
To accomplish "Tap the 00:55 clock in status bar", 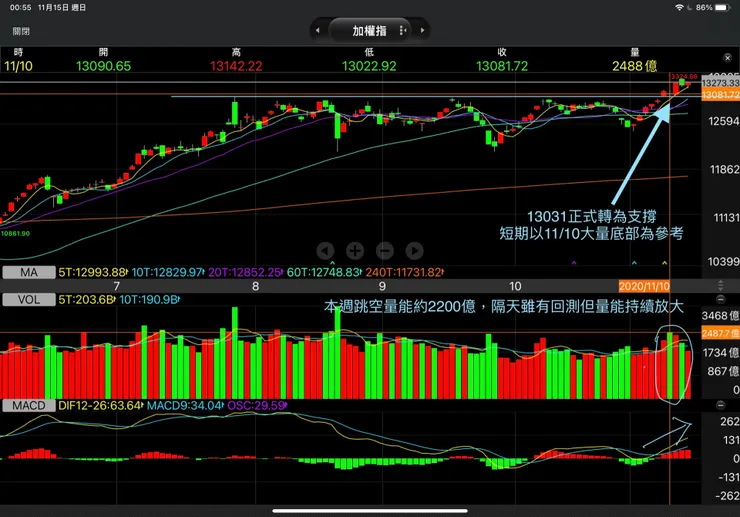I will pyautogui.click(x=20, y=8).
